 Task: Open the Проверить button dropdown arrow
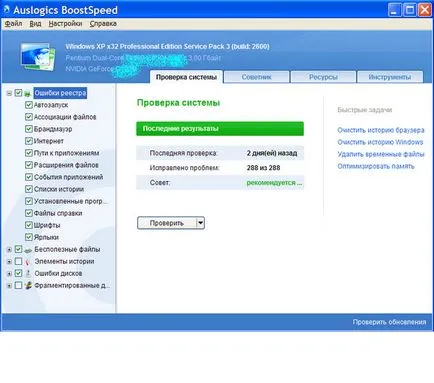pos(200,223)
